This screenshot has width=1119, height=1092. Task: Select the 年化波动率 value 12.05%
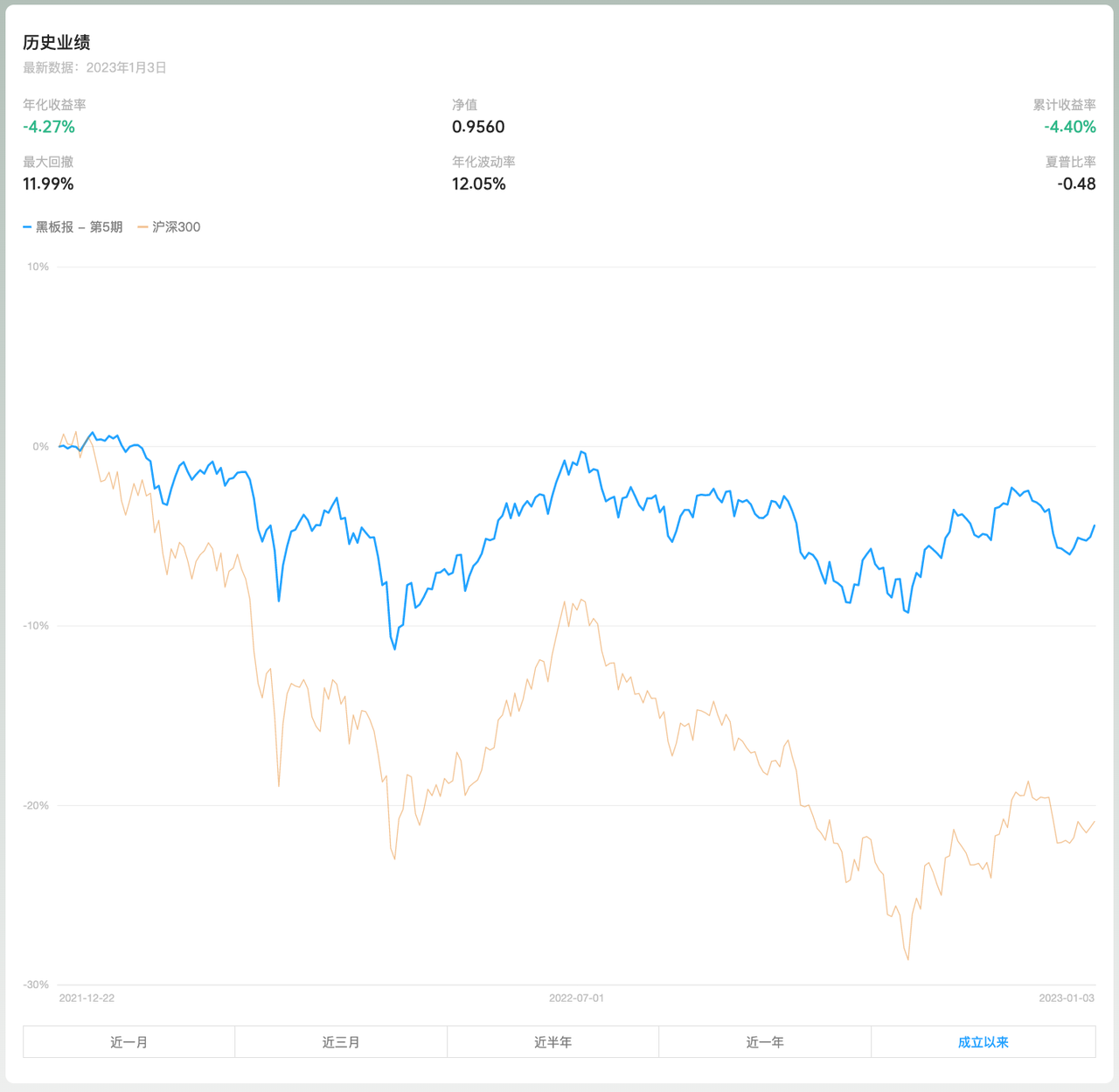tap(478, 184)
